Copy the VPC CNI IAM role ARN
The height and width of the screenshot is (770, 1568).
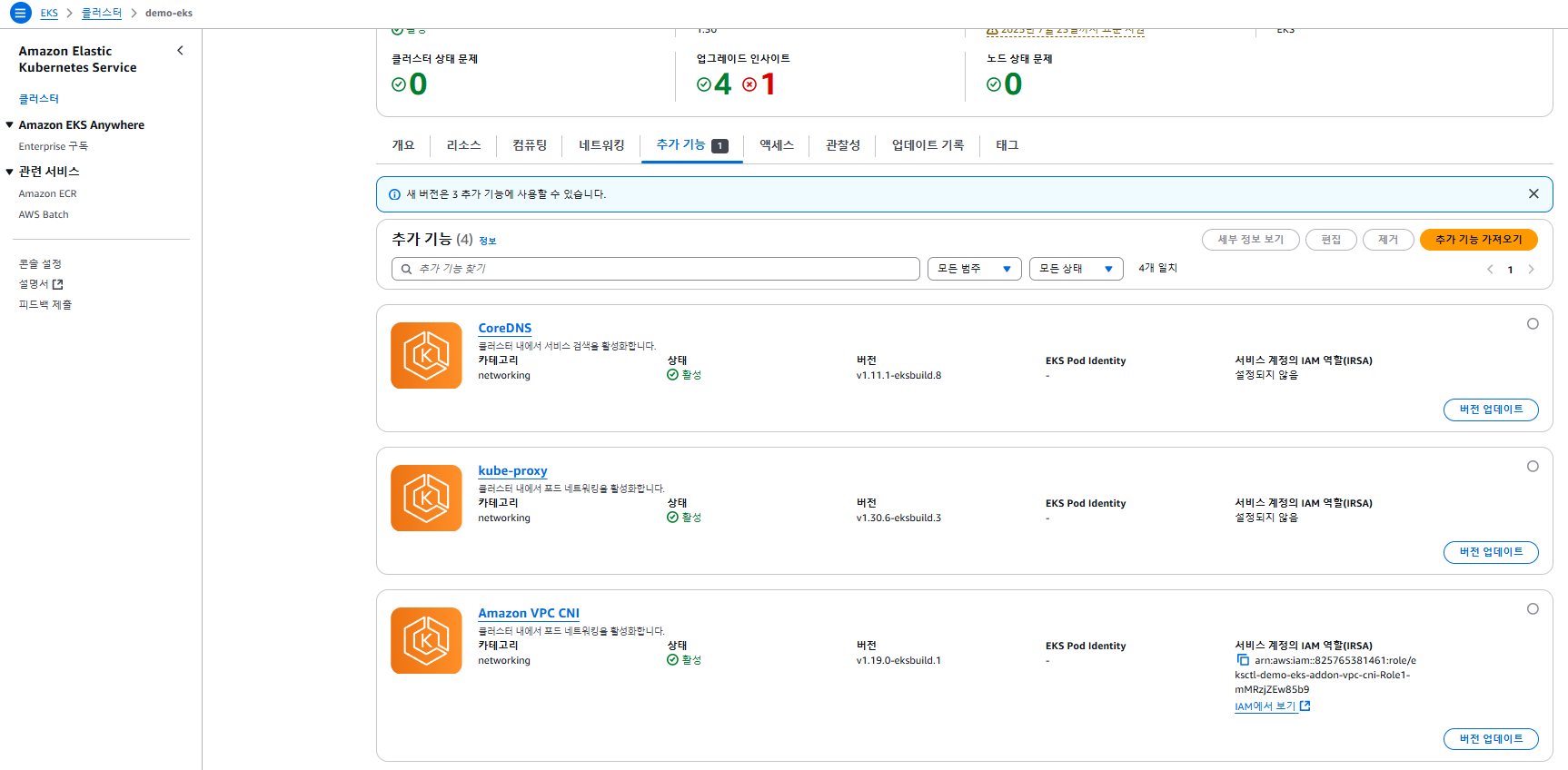click(x=1242, y=660)
